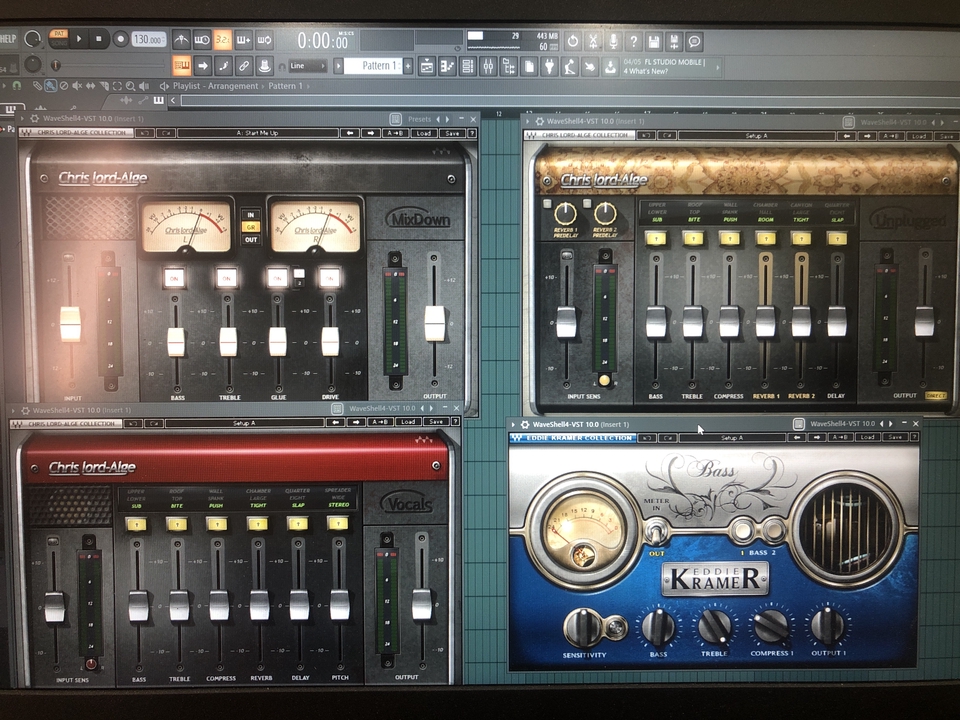Open the Browser view icon

(508, 66)
